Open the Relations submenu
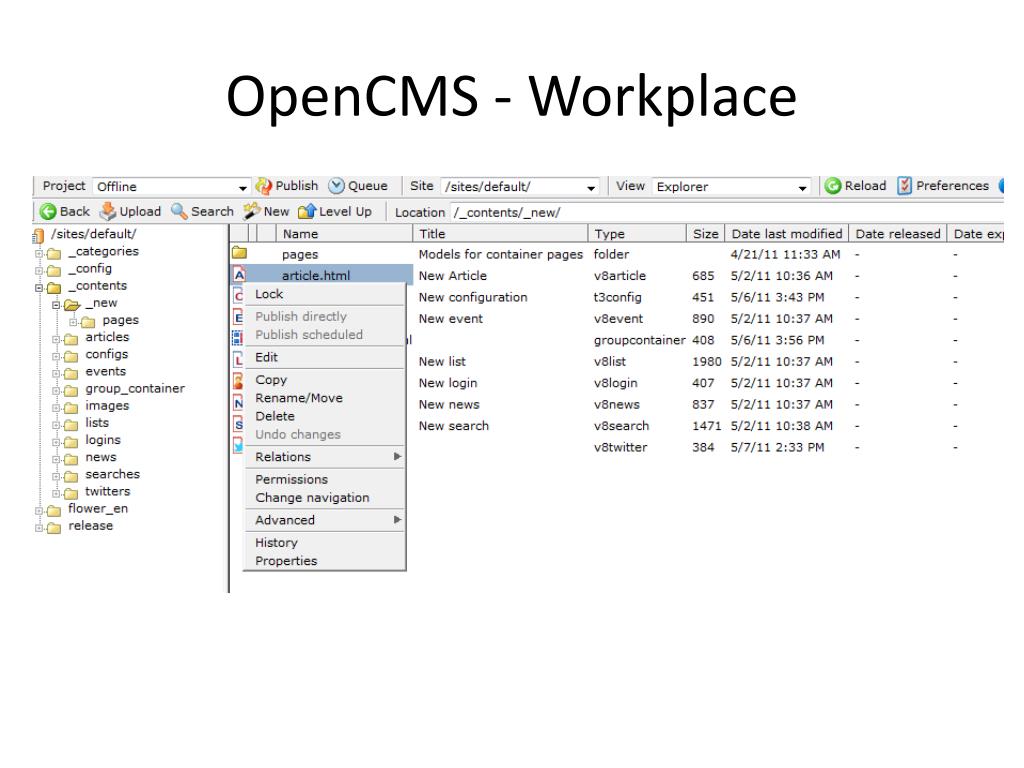This screenshot has width=1024, height=768. (325, 457)
